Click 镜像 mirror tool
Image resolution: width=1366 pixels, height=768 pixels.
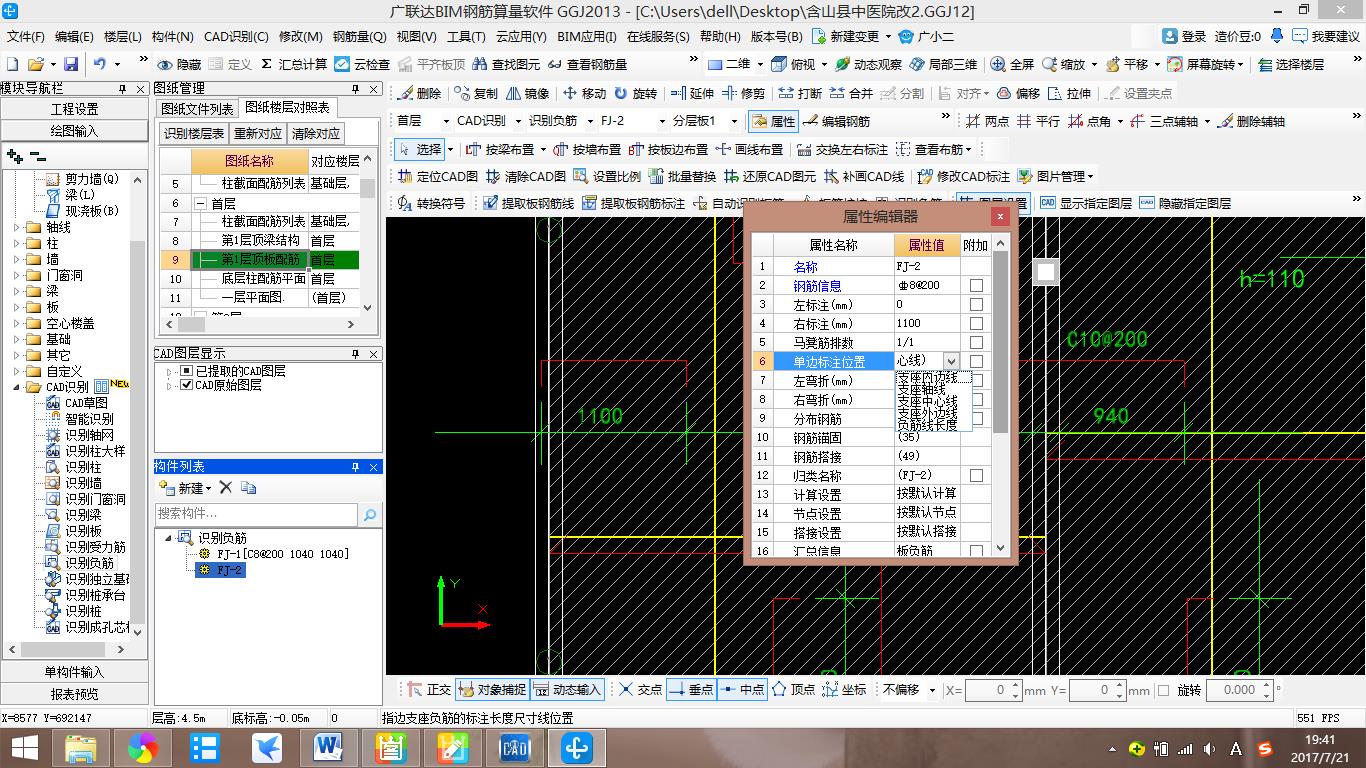coord(527,93)
